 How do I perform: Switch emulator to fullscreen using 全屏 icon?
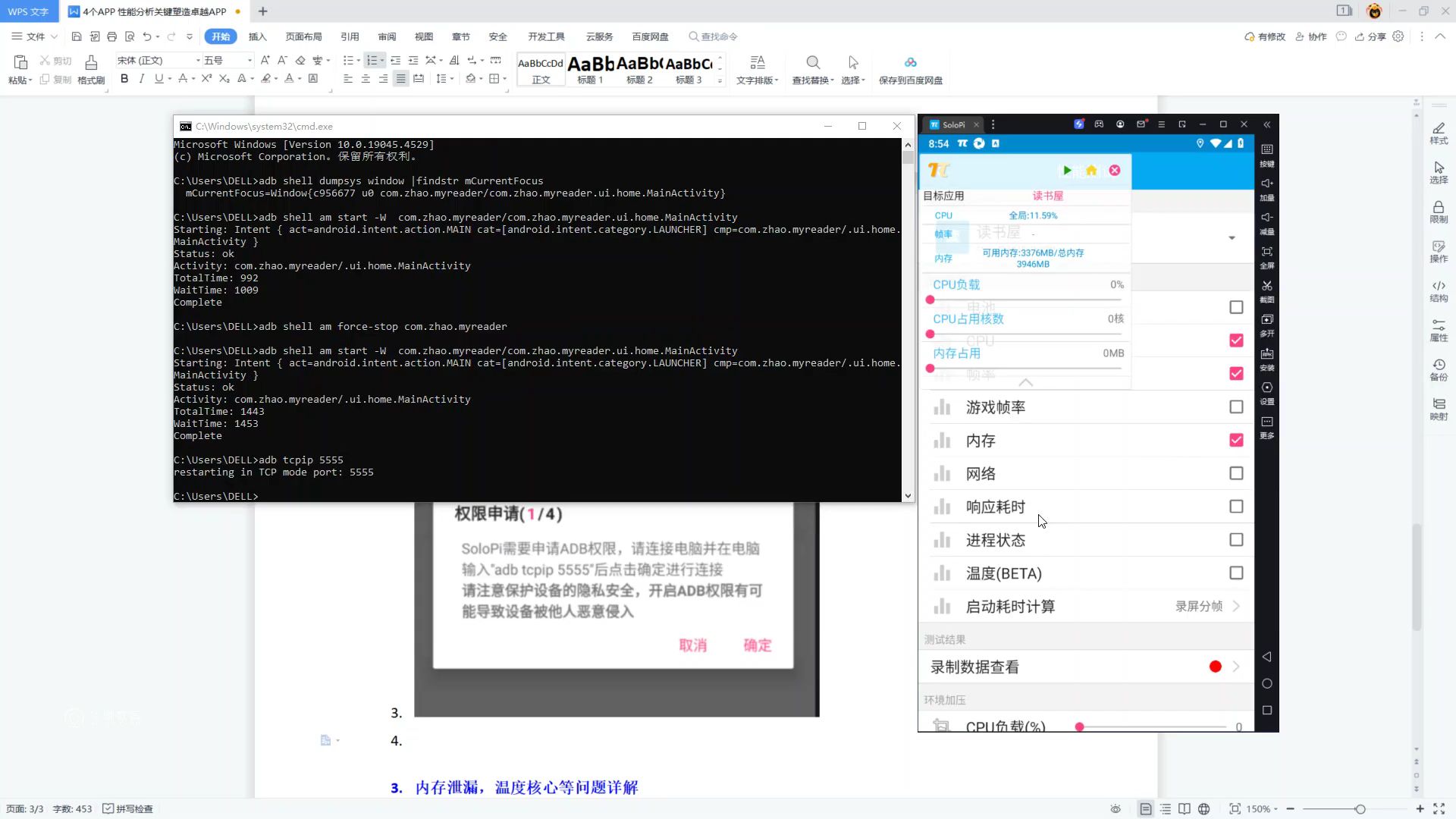(x=1267, y=253)
